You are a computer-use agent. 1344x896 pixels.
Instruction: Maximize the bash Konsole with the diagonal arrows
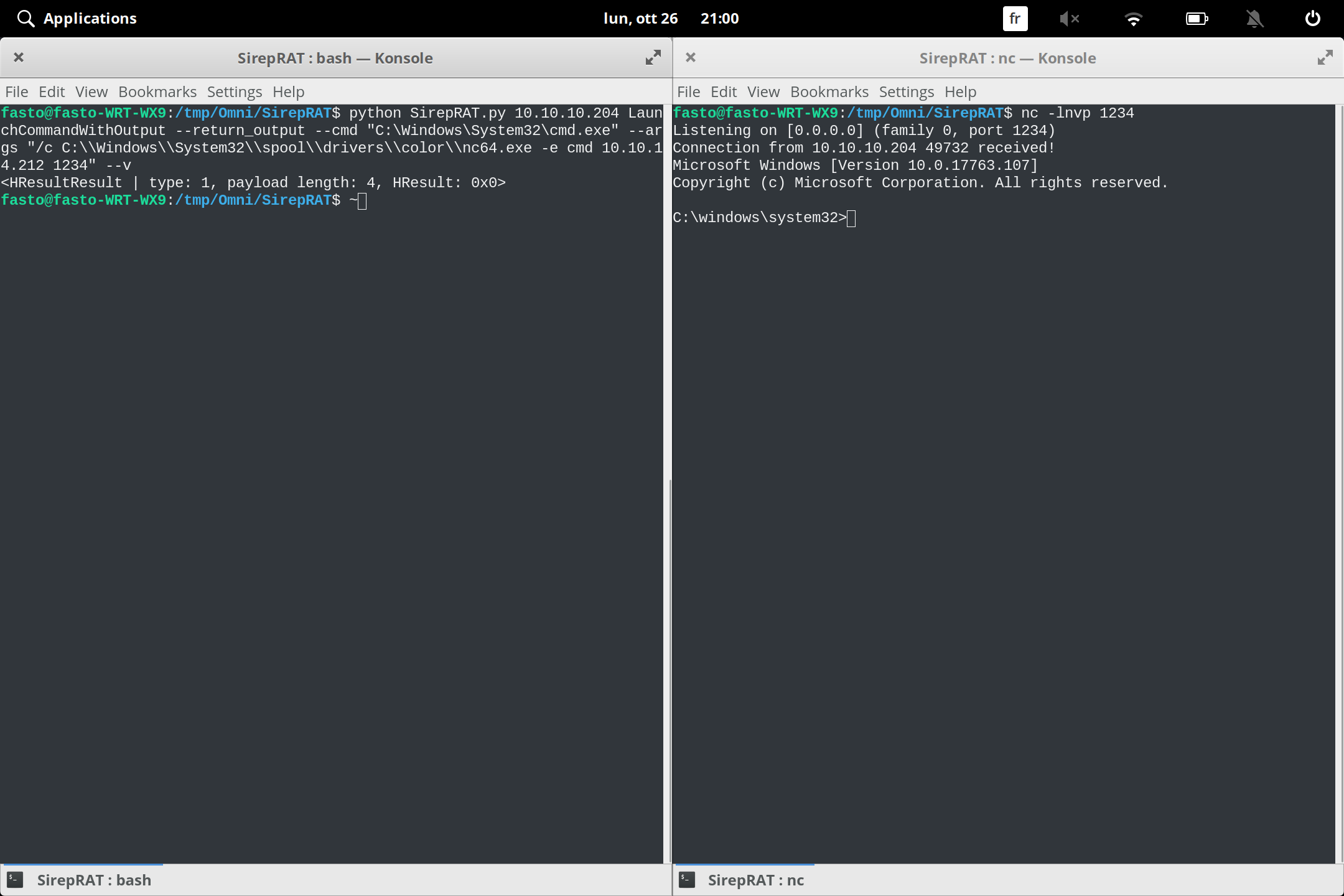653,57
